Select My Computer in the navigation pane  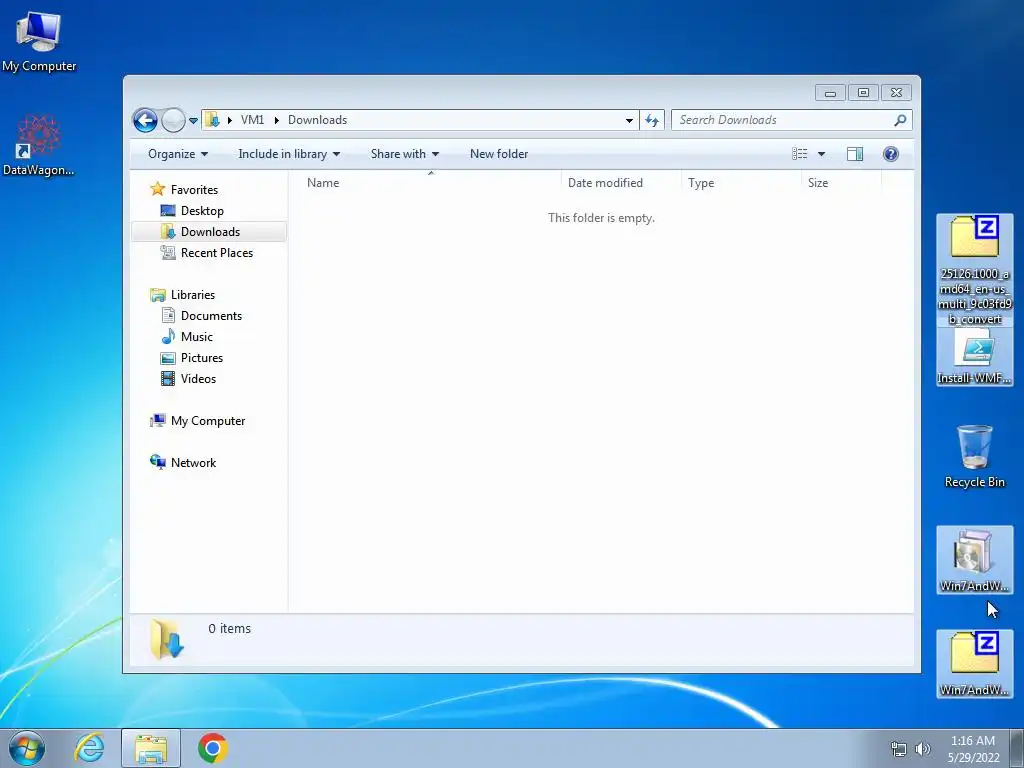208,421
